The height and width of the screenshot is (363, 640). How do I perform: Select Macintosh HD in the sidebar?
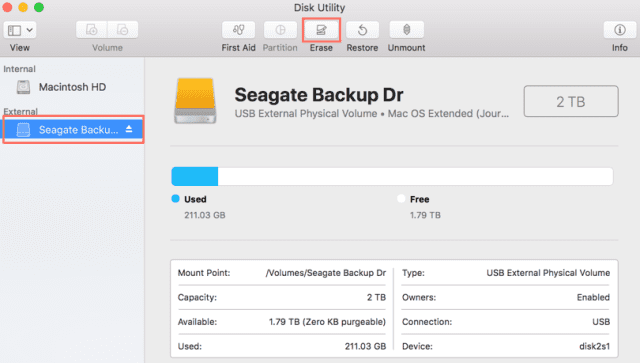pyautogui.click(x=72, y=87)
